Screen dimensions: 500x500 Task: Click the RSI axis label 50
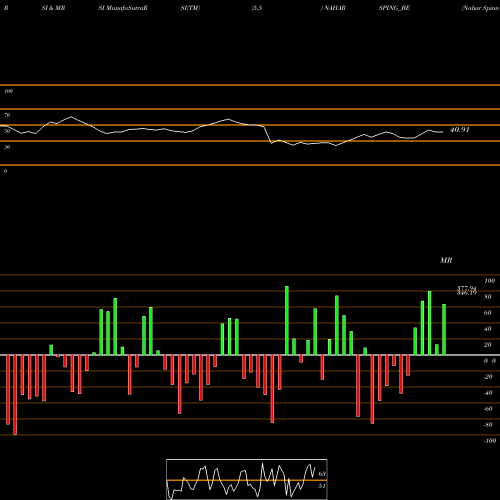pos(7,131)
